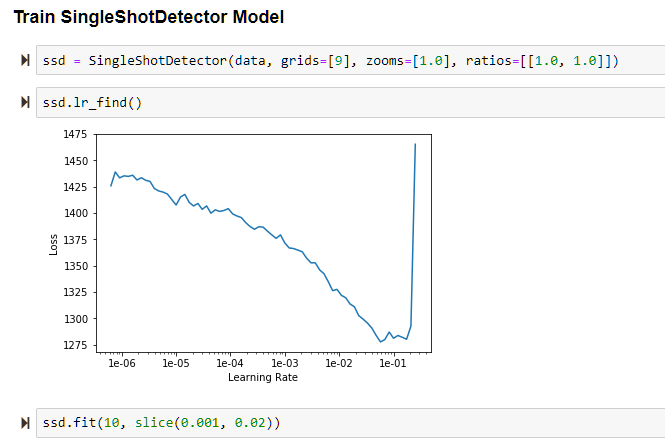The height and width of the screenshot is (448, 665).
Task: Click into the SingleShotDetector code cell
Action: click(x=350, y=60)
